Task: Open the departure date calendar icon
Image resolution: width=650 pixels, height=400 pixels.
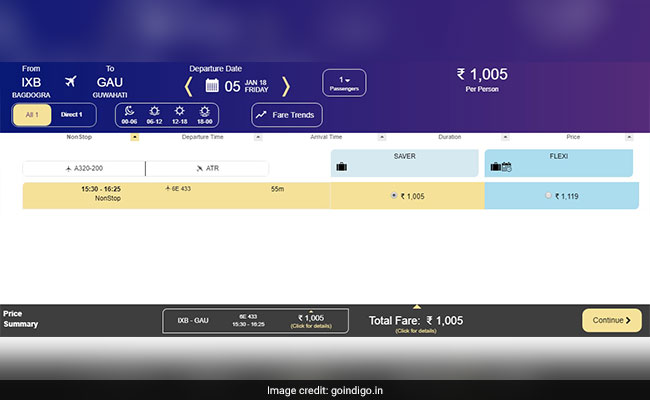Action: 212,85
